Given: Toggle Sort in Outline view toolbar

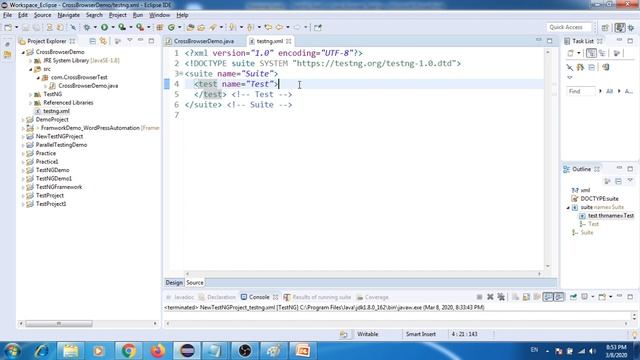Looking at the screenshot, I should point(607,181).
